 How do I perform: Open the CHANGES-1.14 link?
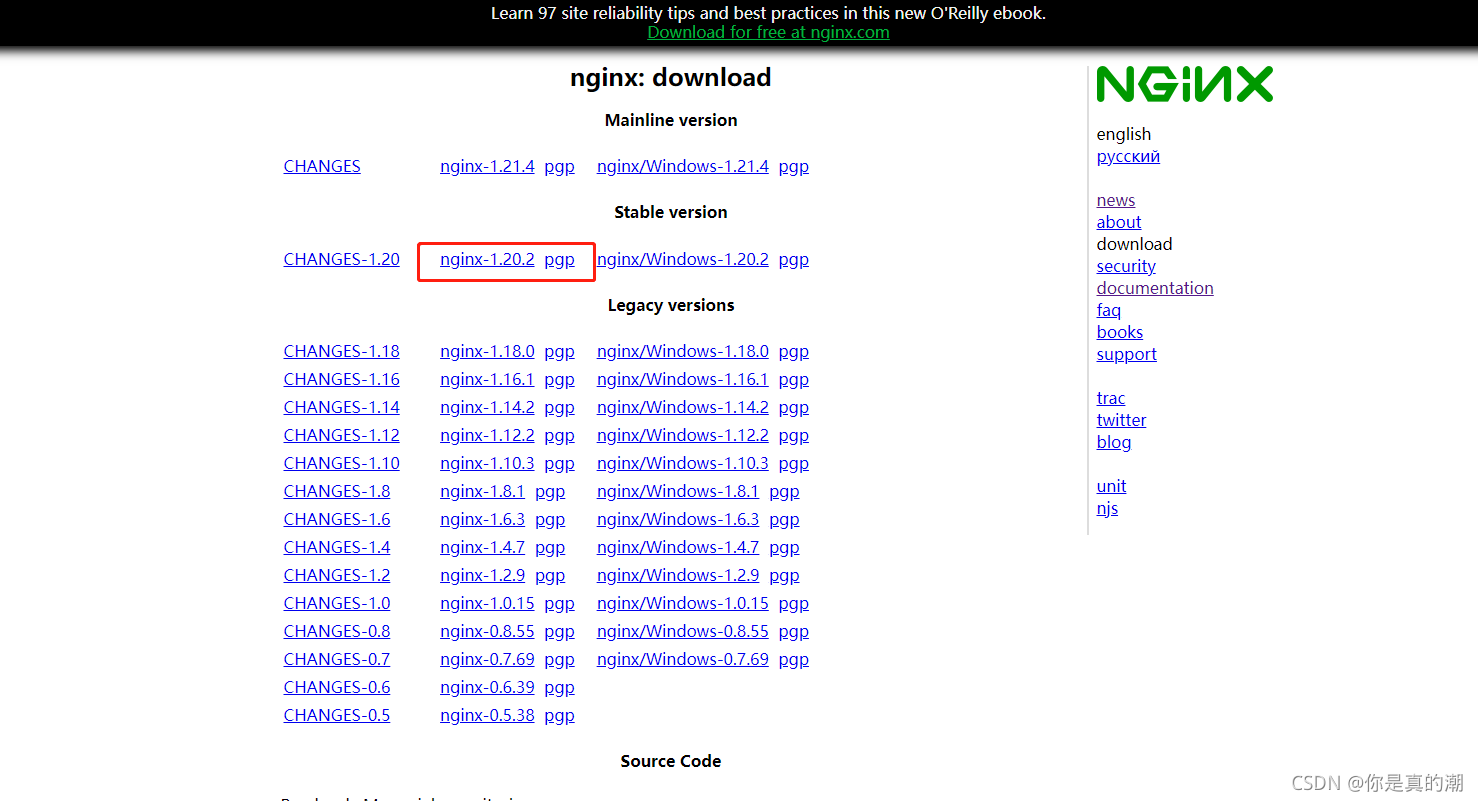pos(341,407)
